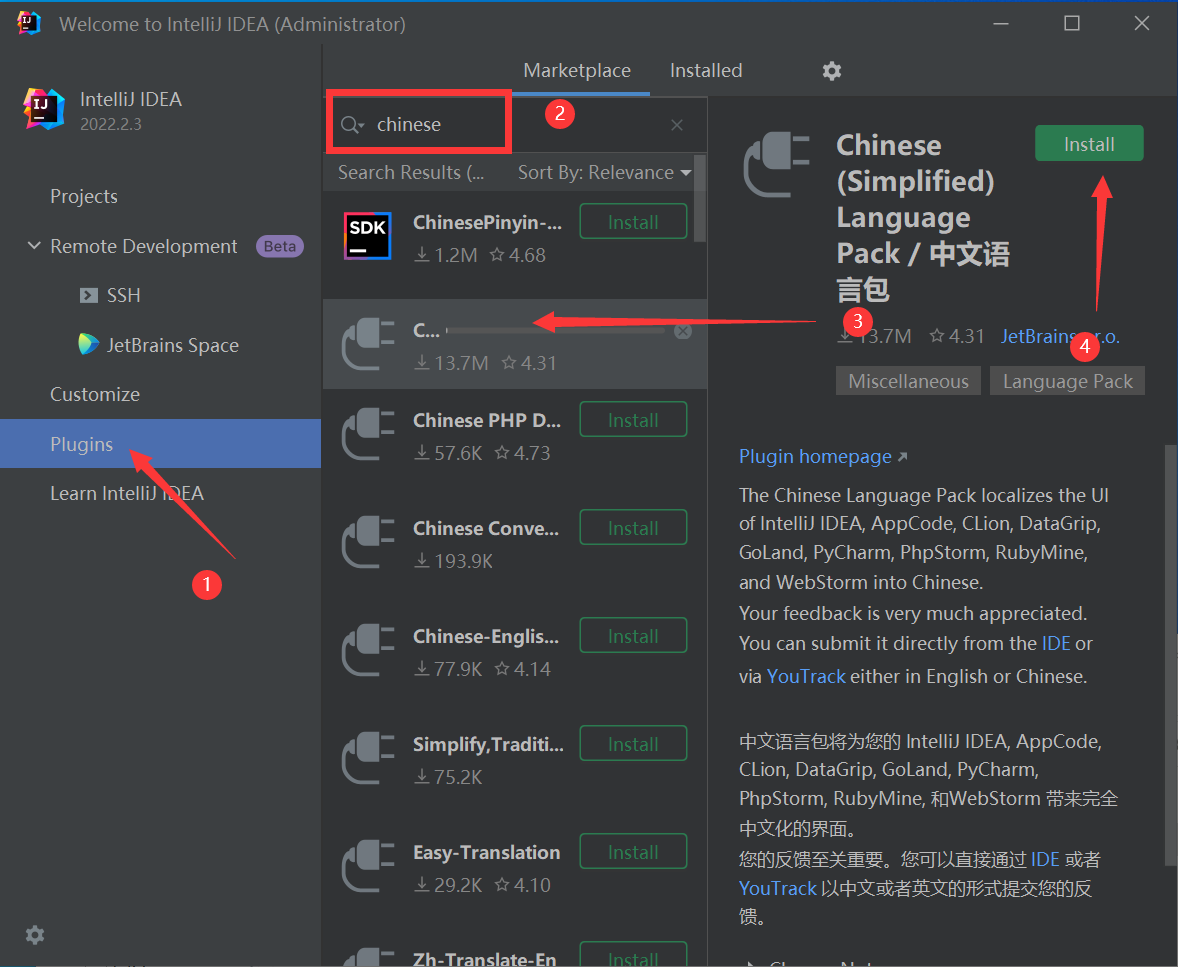Open search history magnifier icon
Image resolution: width=1178 pixels, height=967 pixels.
click(351, 125)
